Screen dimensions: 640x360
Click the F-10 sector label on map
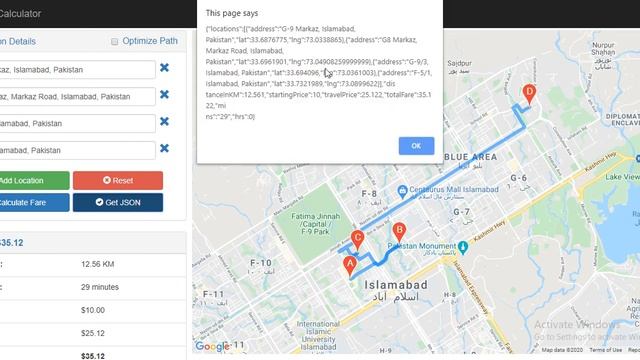click(x=261, y=263)
